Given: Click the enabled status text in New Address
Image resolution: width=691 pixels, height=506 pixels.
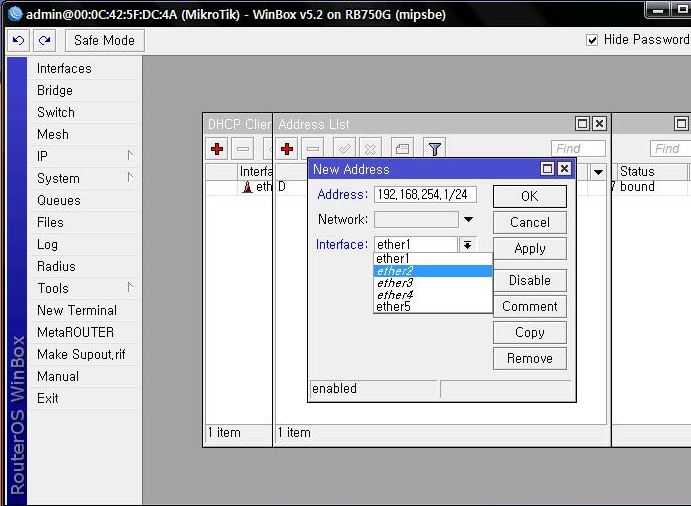Looking at the screenshot, I should [x=334, y=389].
